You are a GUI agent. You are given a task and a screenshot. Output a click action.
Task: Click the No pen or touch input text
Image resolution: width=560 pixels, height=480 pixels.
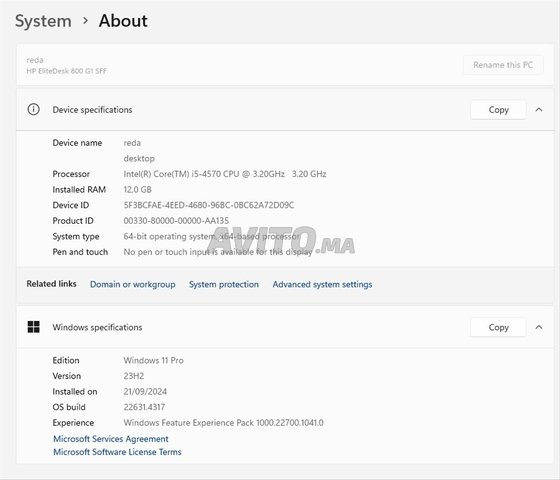(218, 252)
